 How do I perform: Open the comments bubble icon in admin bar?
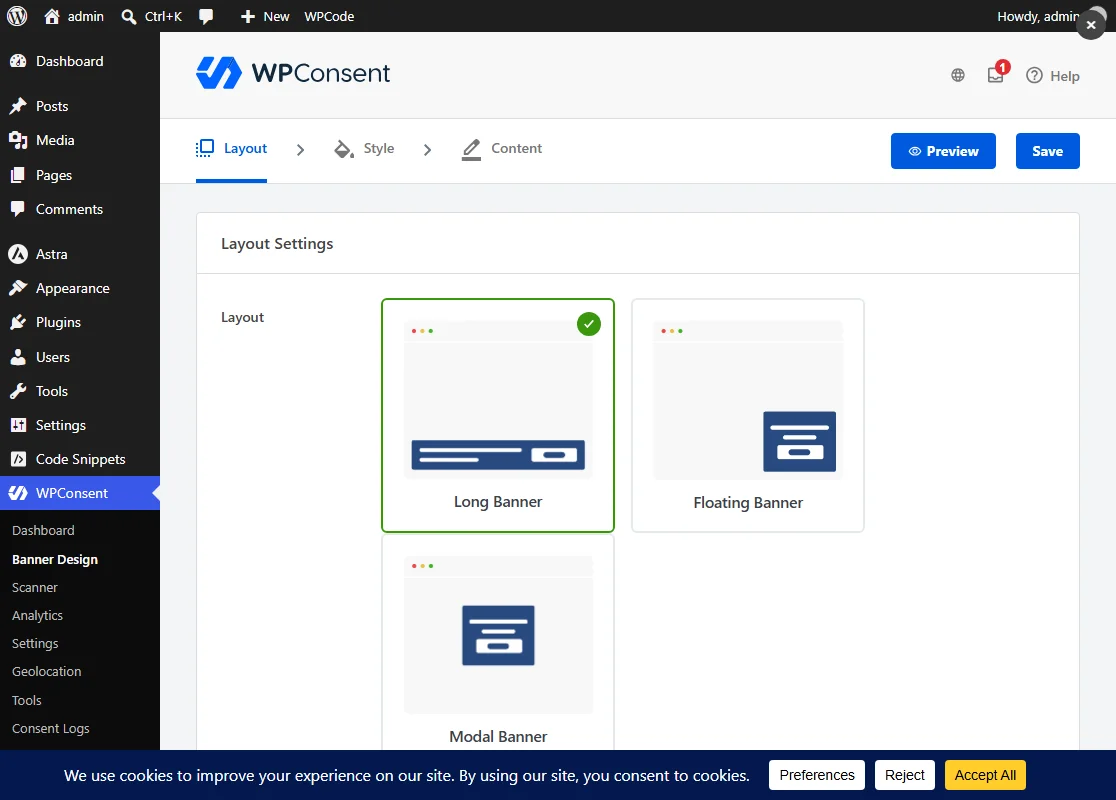coord(206,16)
